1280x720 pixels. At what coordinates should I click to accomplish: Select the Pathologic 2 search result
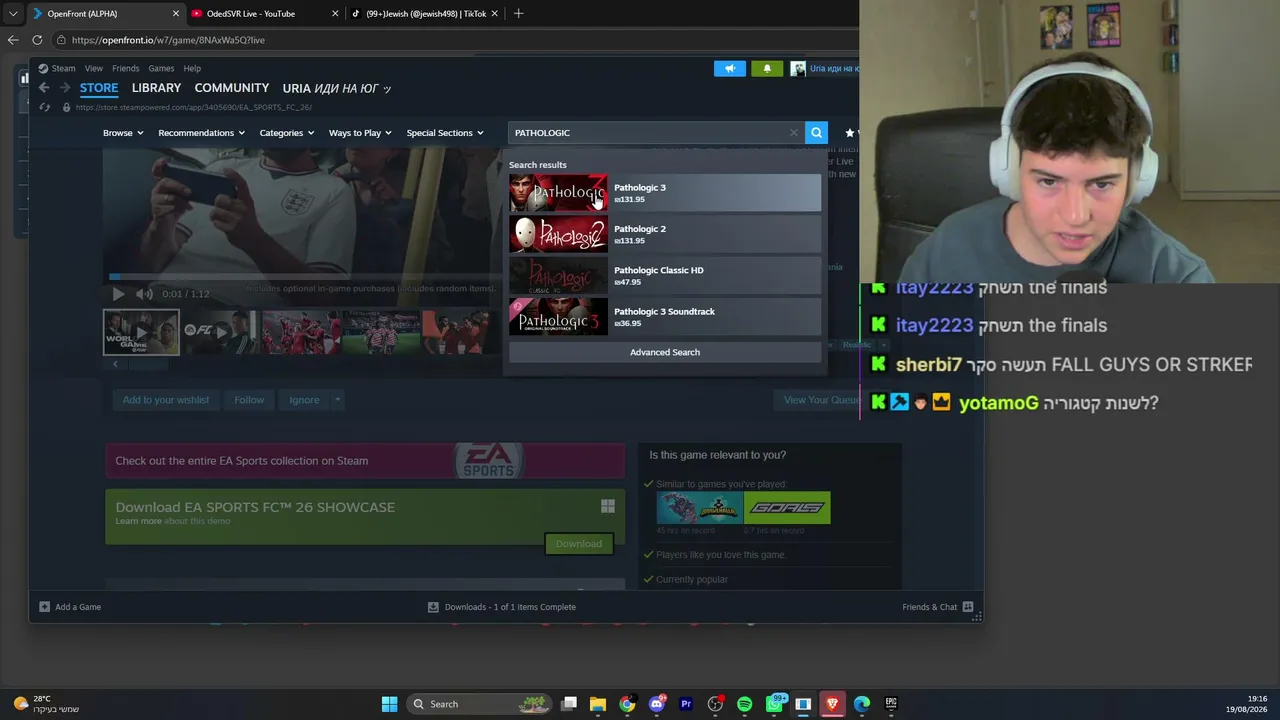[665, 234]
